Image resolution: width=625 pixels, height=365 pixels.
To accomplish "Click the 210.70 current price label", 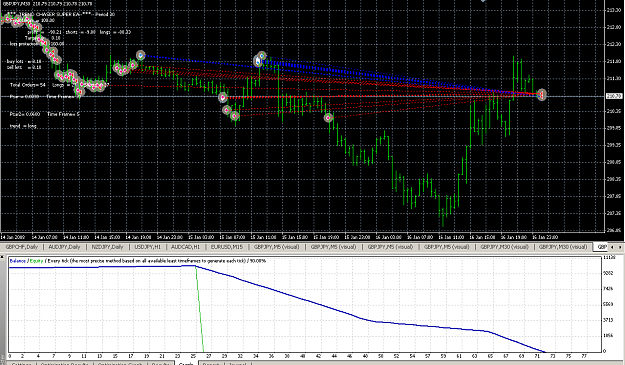I will [x=614, y=96].
